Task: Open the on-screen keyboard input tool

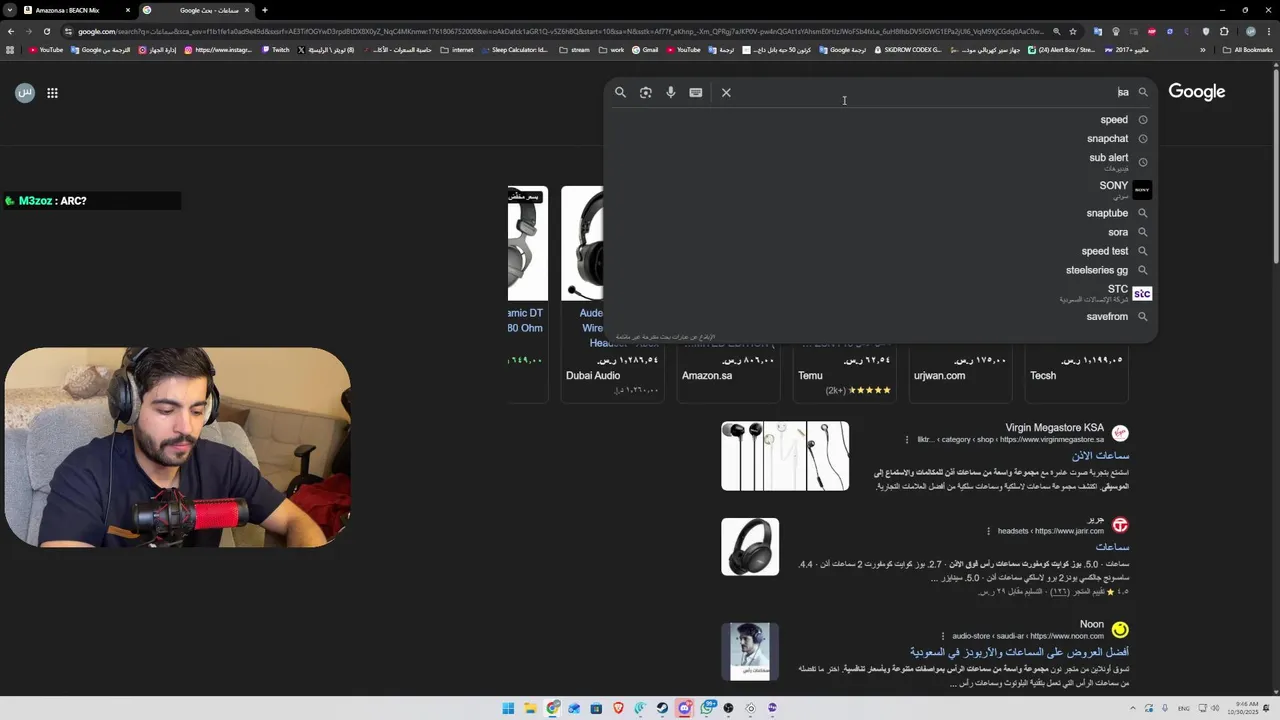Action: pos(696,92)
